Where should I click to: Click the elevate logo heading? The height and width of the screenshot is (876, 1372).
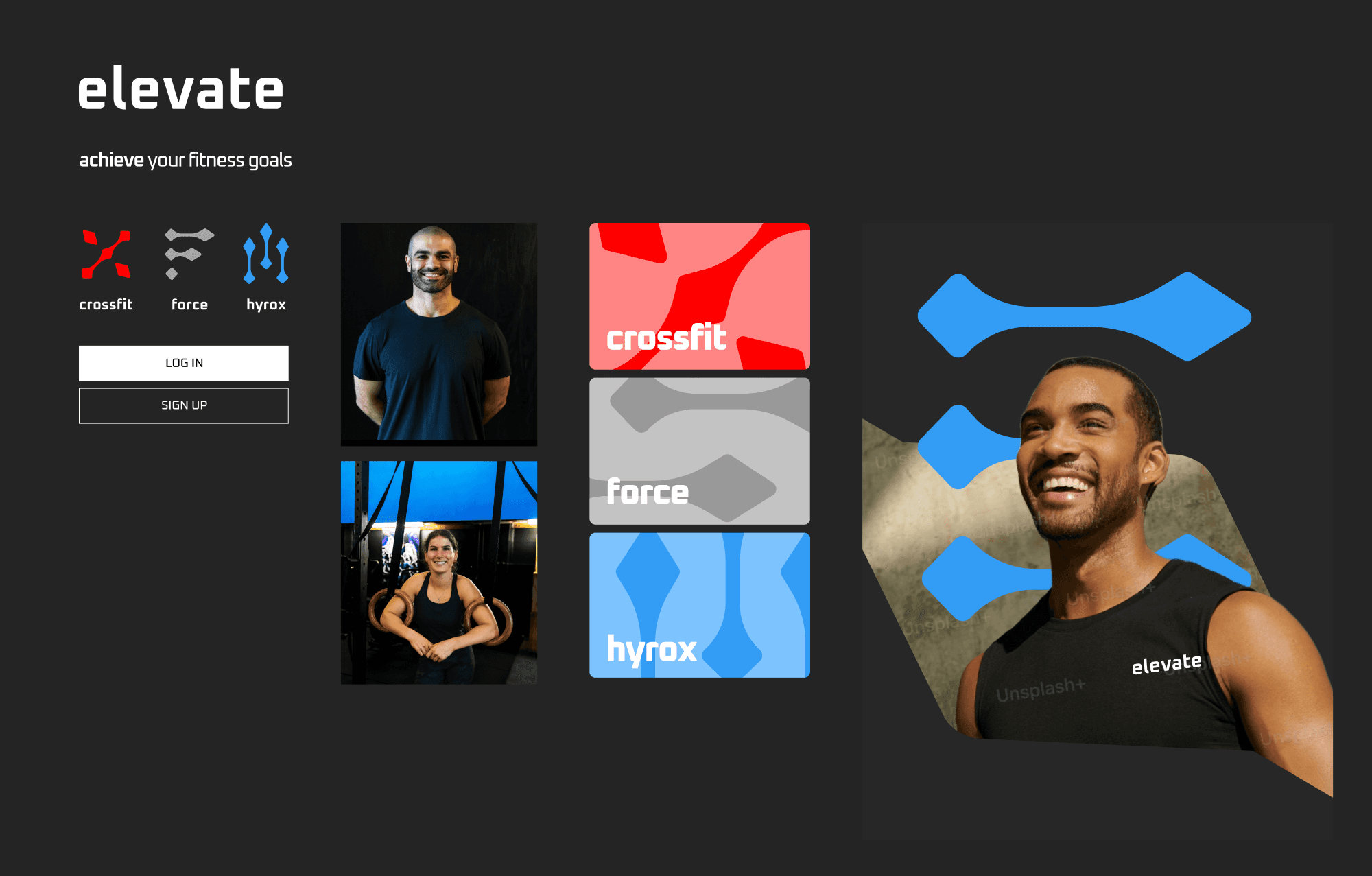(x=180, y=89)
